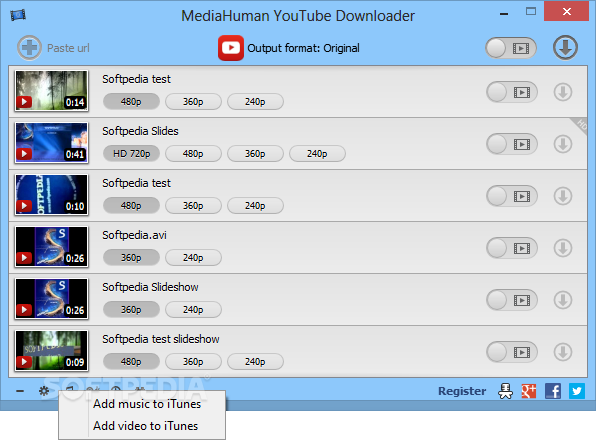The width and height of the screenshot is (596, 440).
Task: Toggle video switch for Softpedia test slideshow
Action: (x=512, y=352)
